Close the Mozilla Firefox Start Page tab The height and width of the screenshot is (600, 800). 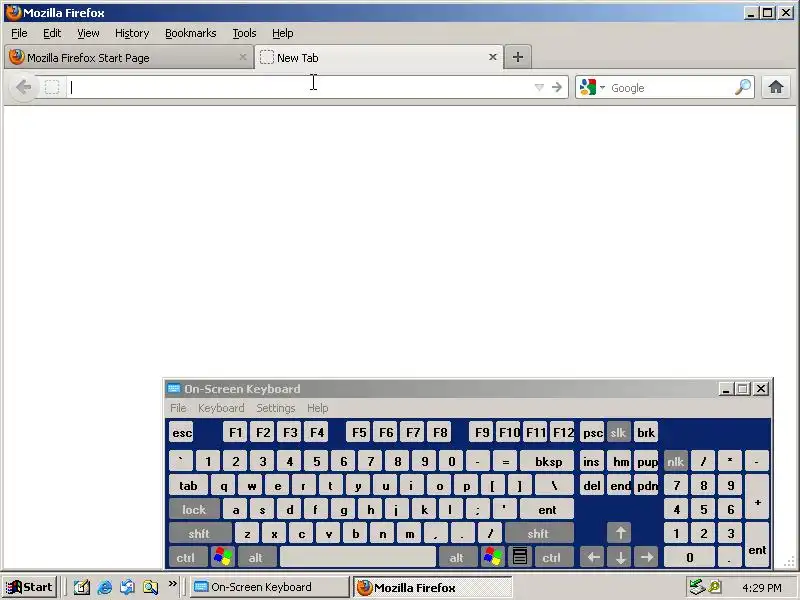pos(243,57)
